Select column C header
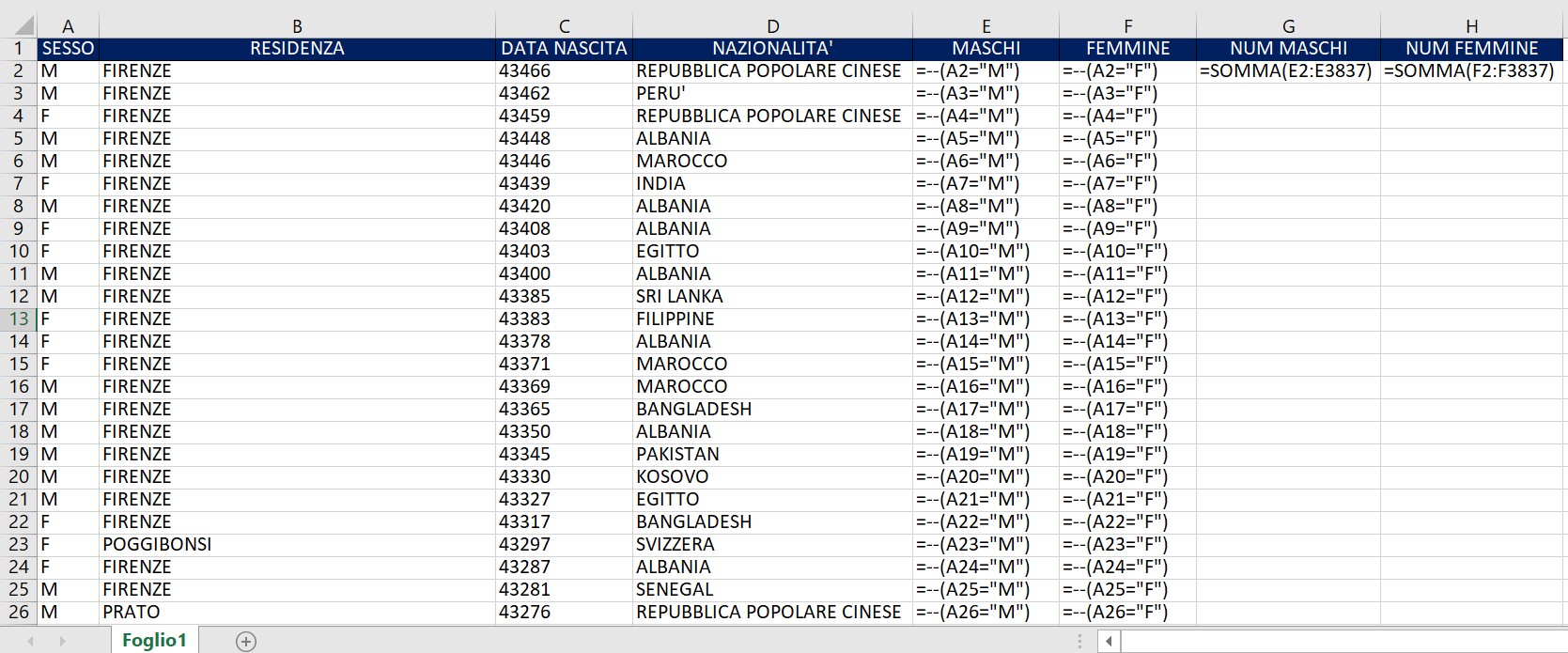 point(564,26)
